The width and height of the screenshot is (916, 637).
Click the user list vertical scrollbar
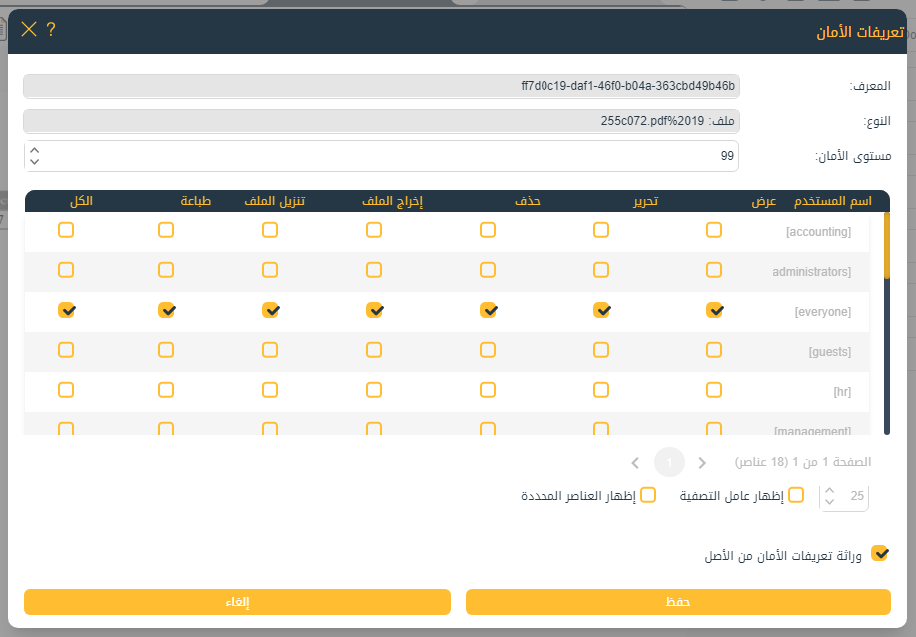(886, 320)
